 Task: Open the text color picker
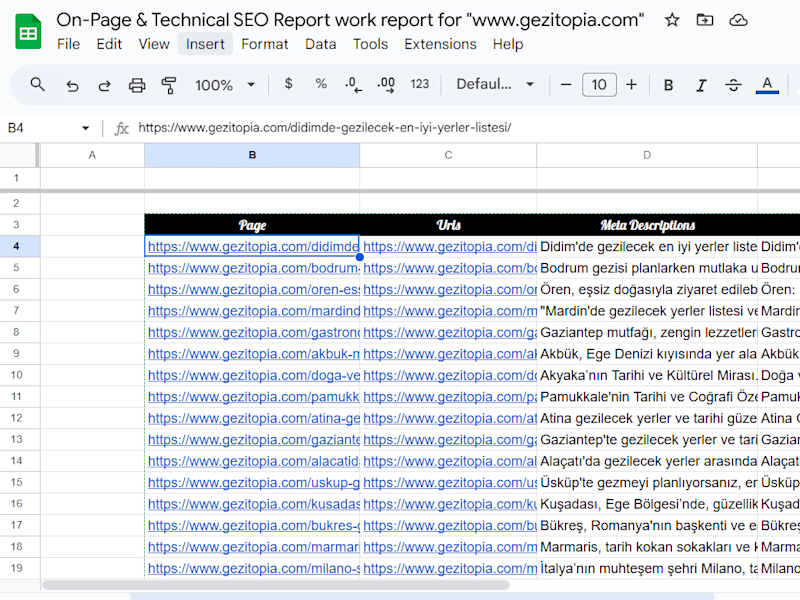[x=767, y=85]
